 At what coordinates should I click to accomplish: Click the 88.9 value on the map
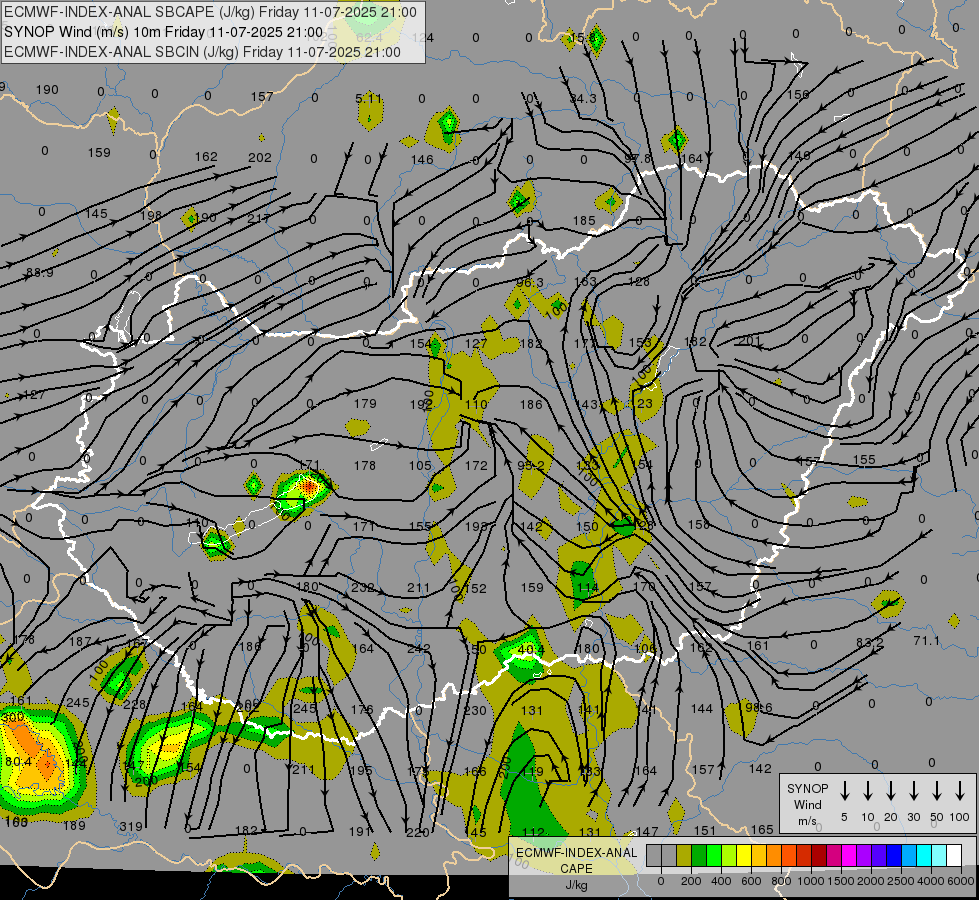(x=39, y=273)
